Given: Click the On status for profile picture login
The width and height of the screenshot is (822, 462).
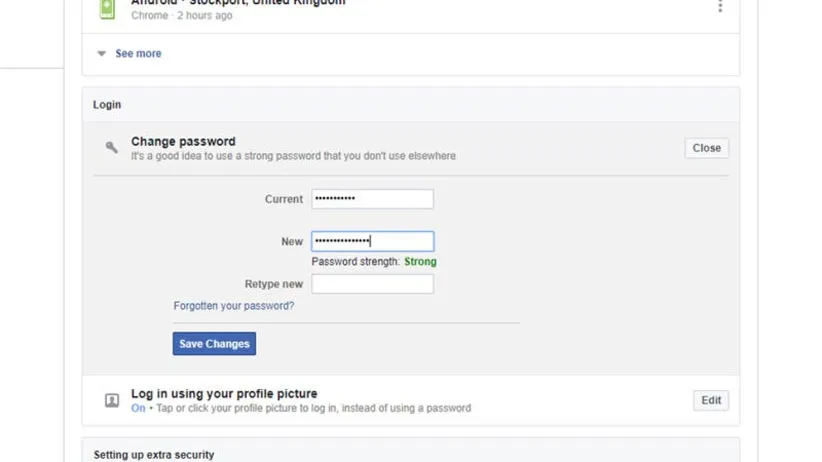Looking at the screenshot, I should [x=138, y=408].
